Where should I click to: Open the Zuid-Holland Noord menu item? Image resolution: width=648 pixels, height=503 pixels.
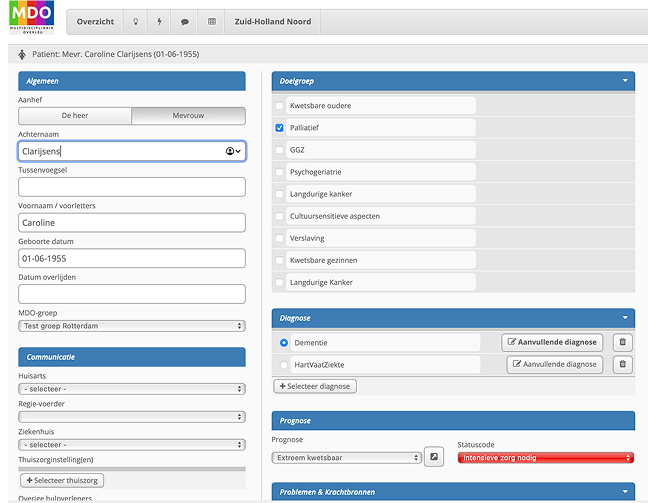pos(273,21)
